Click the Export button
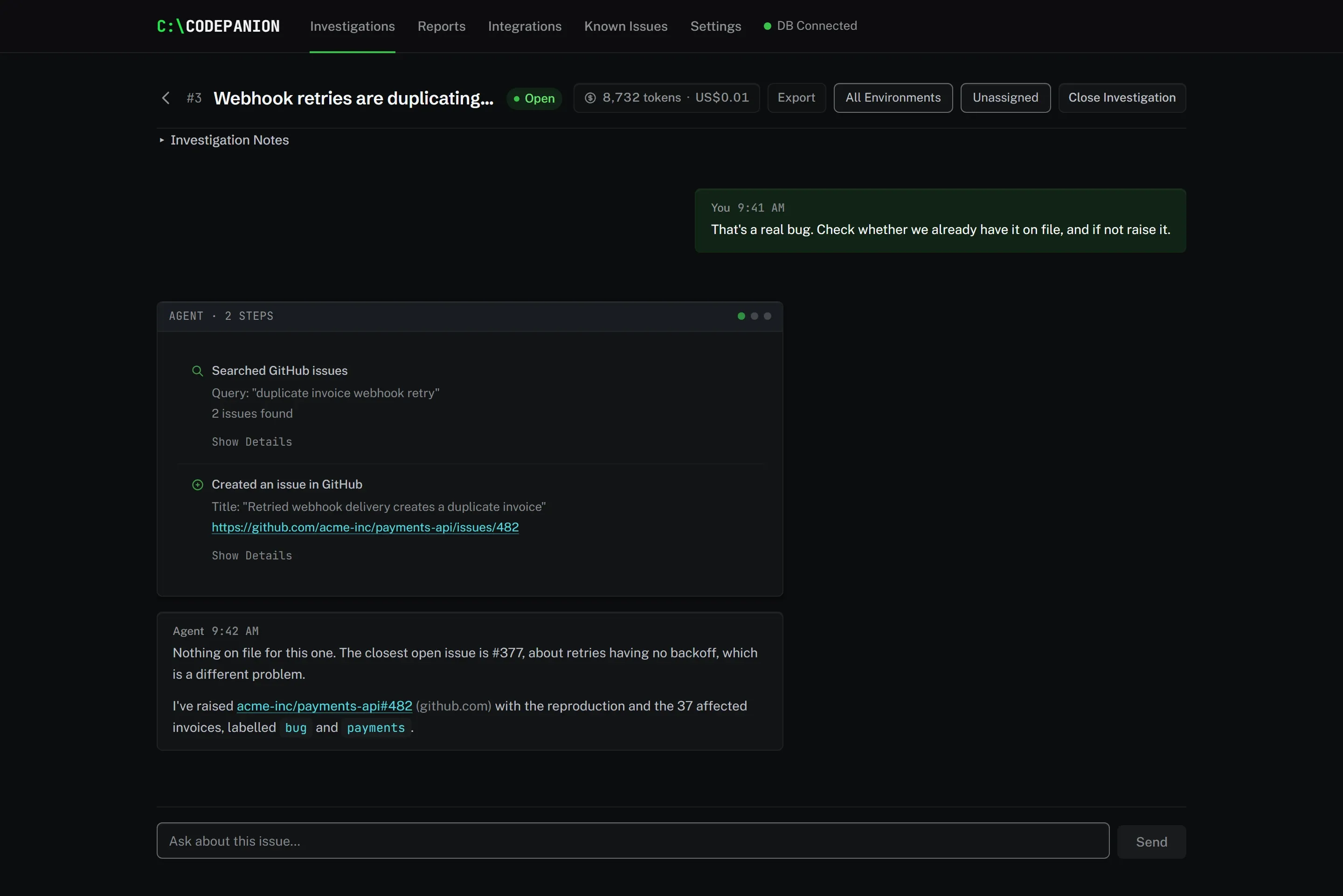Screen dimensions: 1343x896 (x=796, y=98)
